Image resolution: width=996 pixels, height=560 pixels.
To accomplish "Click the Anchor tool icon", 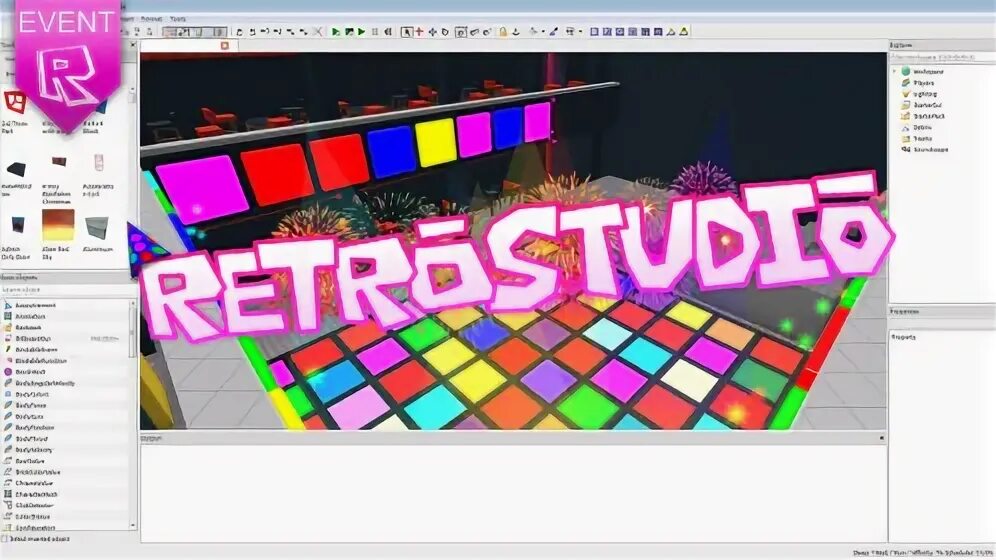I will [x=516, y=31].
